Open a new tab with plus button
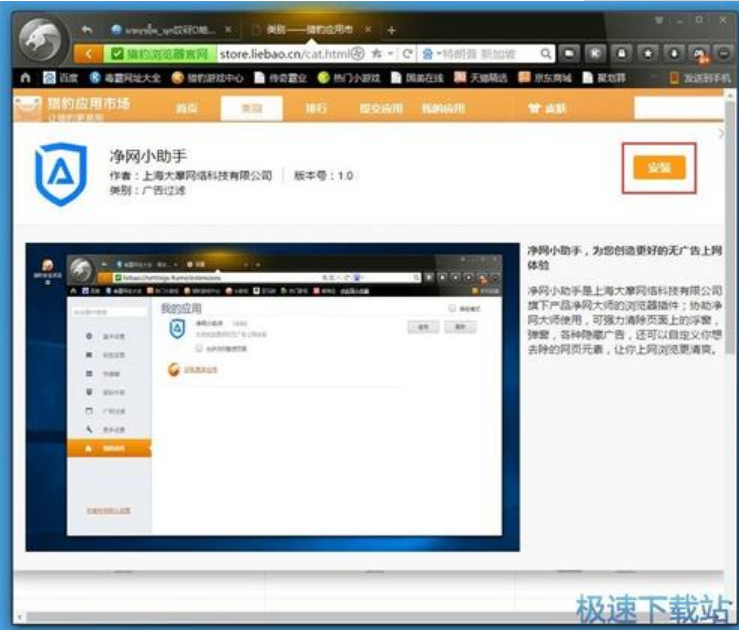 point(391,31)
